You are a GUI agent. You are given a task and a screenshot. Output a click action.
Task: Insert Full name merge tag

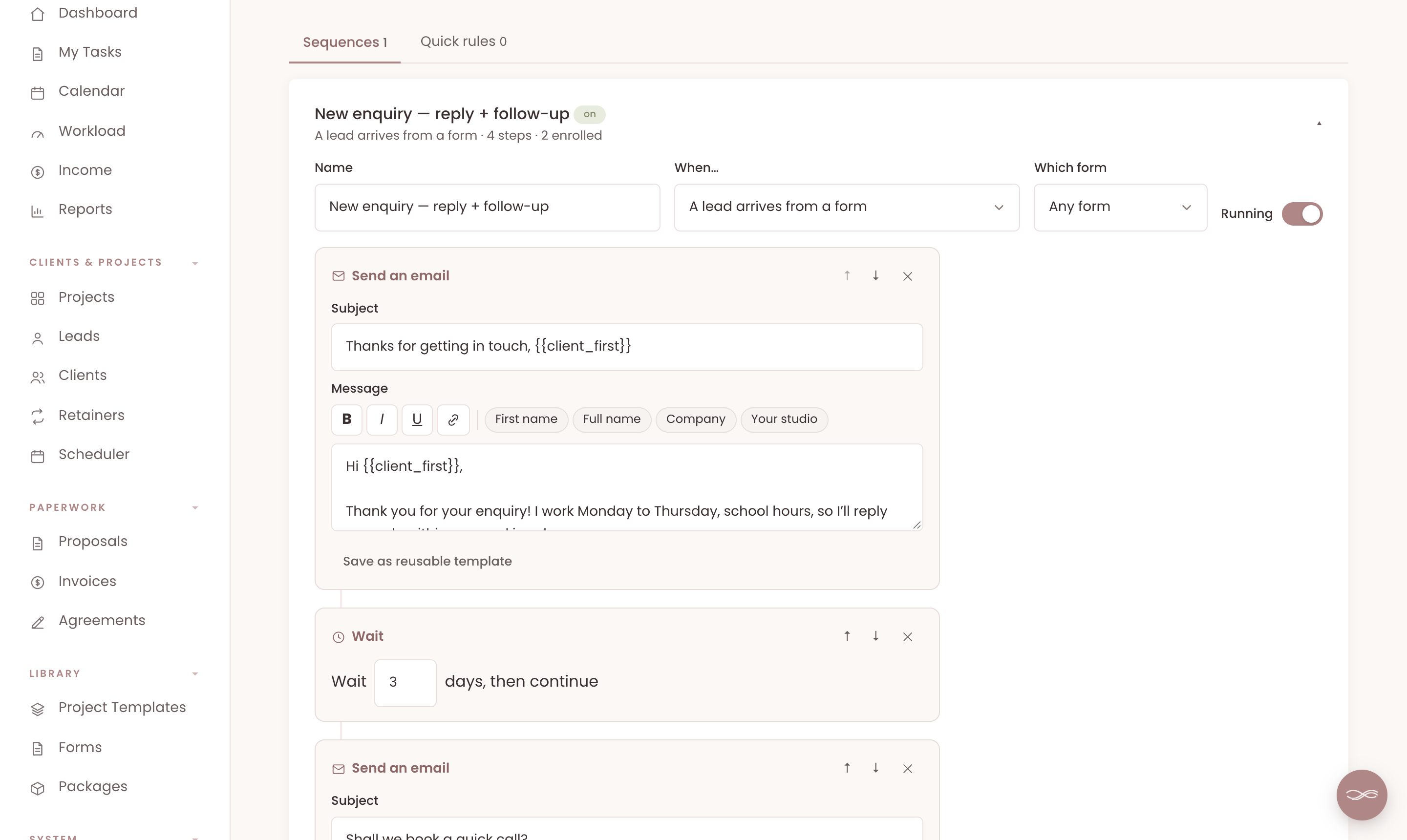612,420
